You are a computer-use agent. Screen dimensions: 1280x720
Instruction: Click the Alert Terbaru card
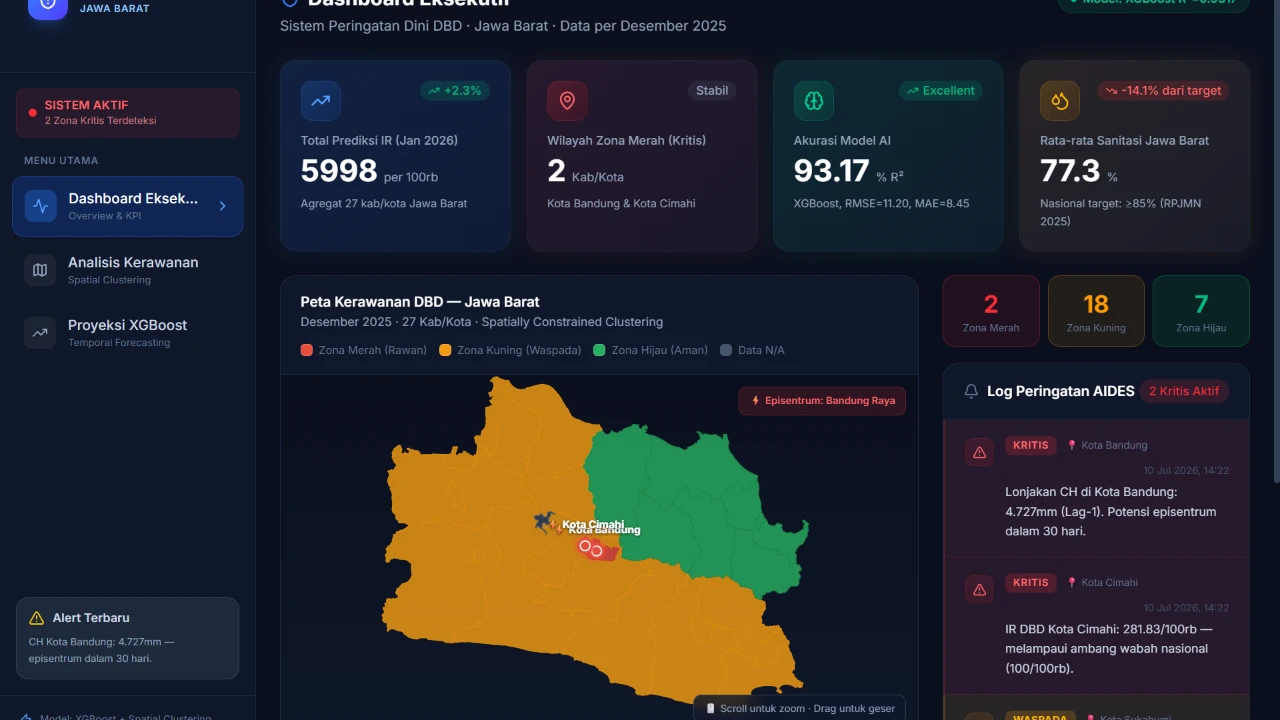click(x=127, y=638)
